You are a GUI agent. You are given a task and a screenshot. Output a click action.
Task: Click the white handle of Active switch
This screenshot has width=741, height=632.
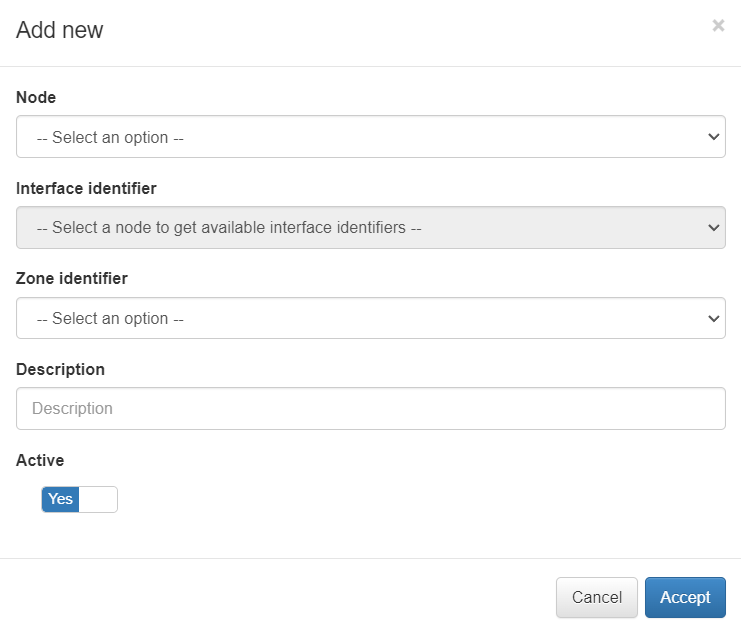point(98,499)
